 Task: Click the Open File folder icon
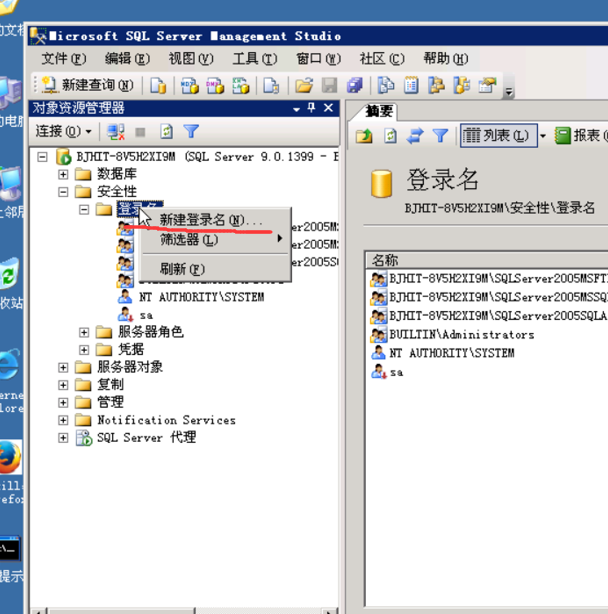click(x=304, y=85)
